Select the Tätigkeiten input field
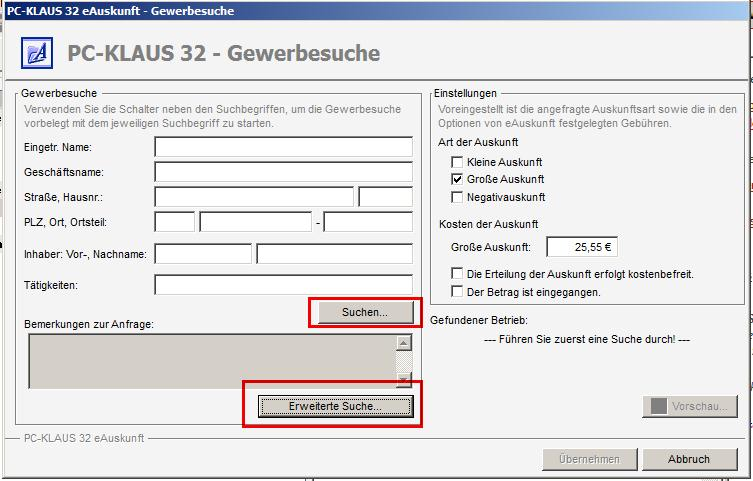Screen dimensions: 753x481 tap(283, 286)
